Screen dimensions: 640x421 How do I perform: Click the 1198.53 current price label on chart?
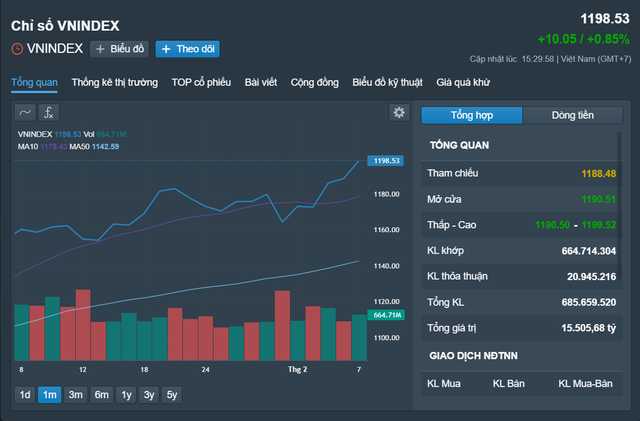pos(384,160)
